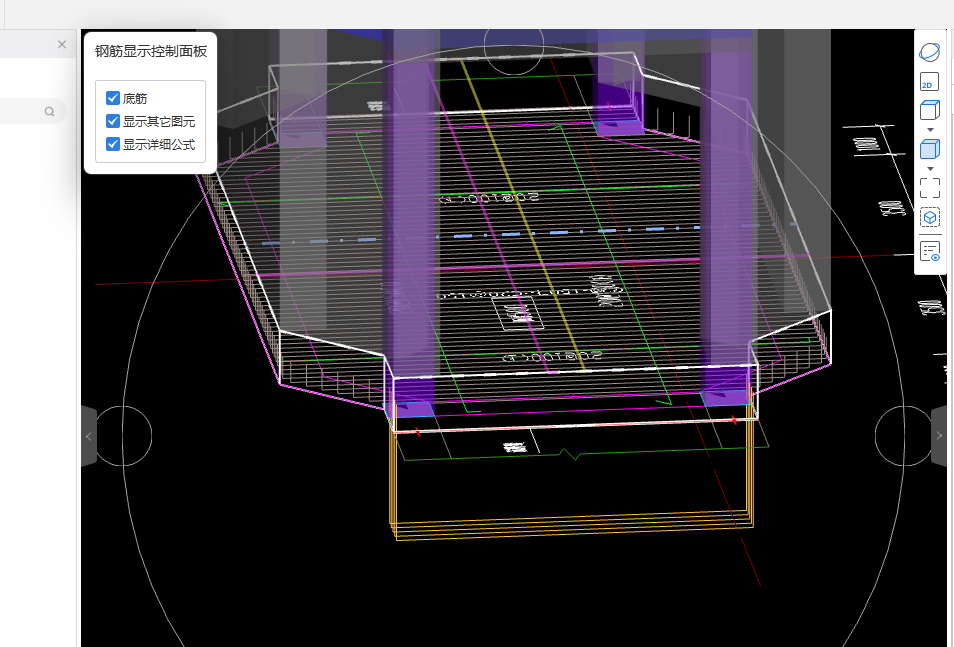Viewport: 954px width, 647px height.
Task: Click the 钢筋显示控制面板 title
Action: (151, 51)
